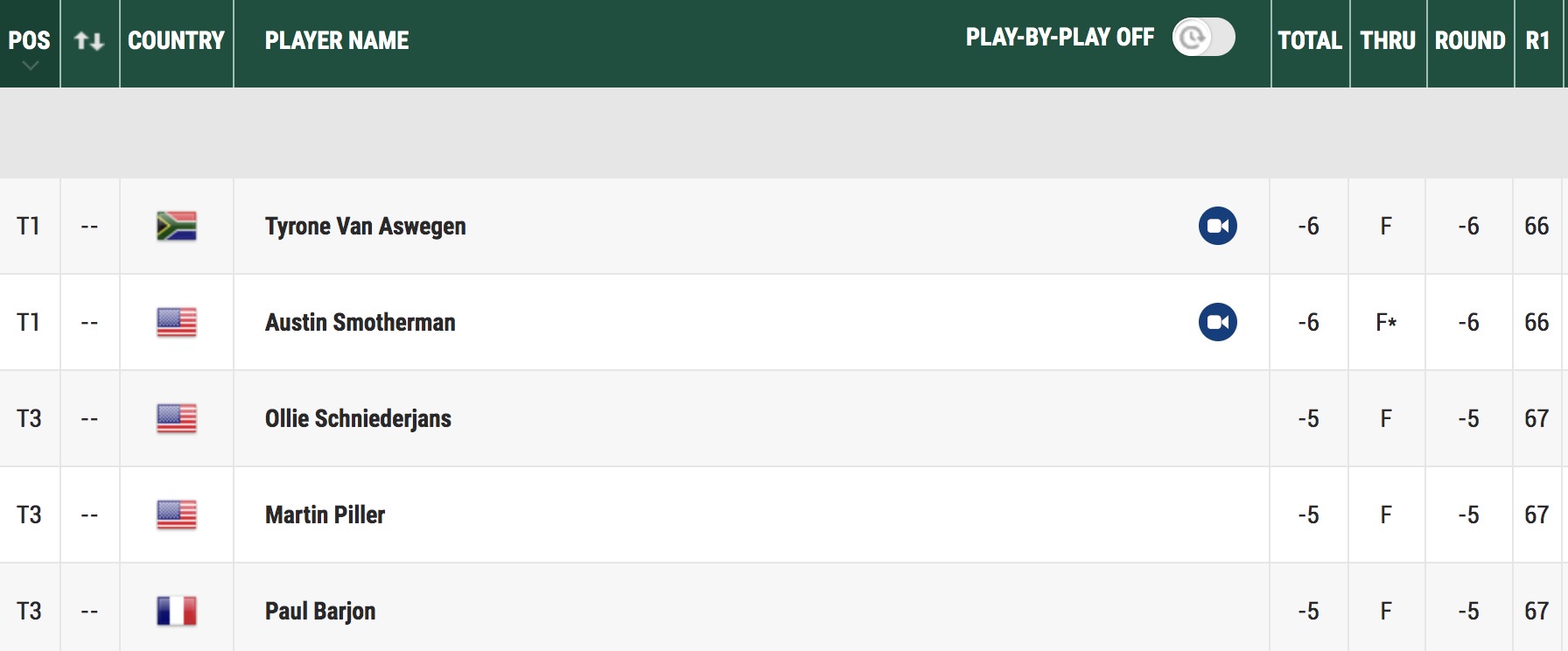1568x651 pixels.
Task: Open video highlights for Austin Smotherman
Action: point(1217,322)
